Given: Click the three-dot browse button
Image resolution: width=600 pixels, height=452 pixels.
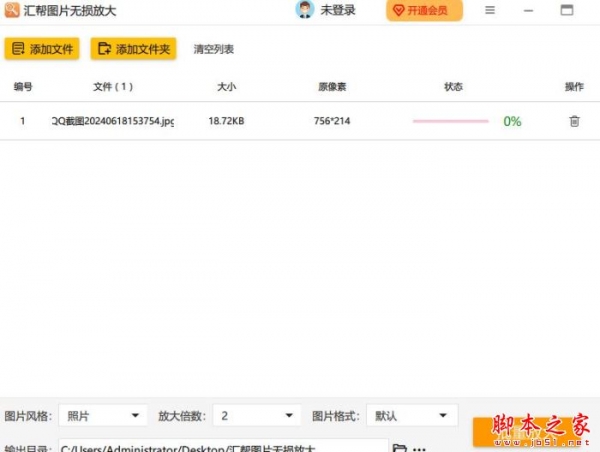Looking at the screenshot, I should [419, 449].
